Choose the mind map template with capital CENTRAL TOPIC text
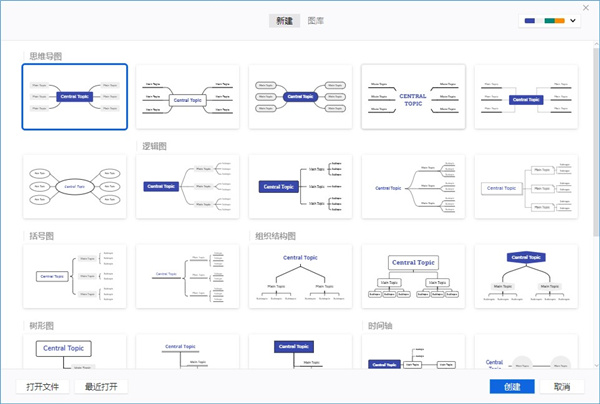Screen dimensions: 600x404 pyautogui.click(x=413, y=97)
